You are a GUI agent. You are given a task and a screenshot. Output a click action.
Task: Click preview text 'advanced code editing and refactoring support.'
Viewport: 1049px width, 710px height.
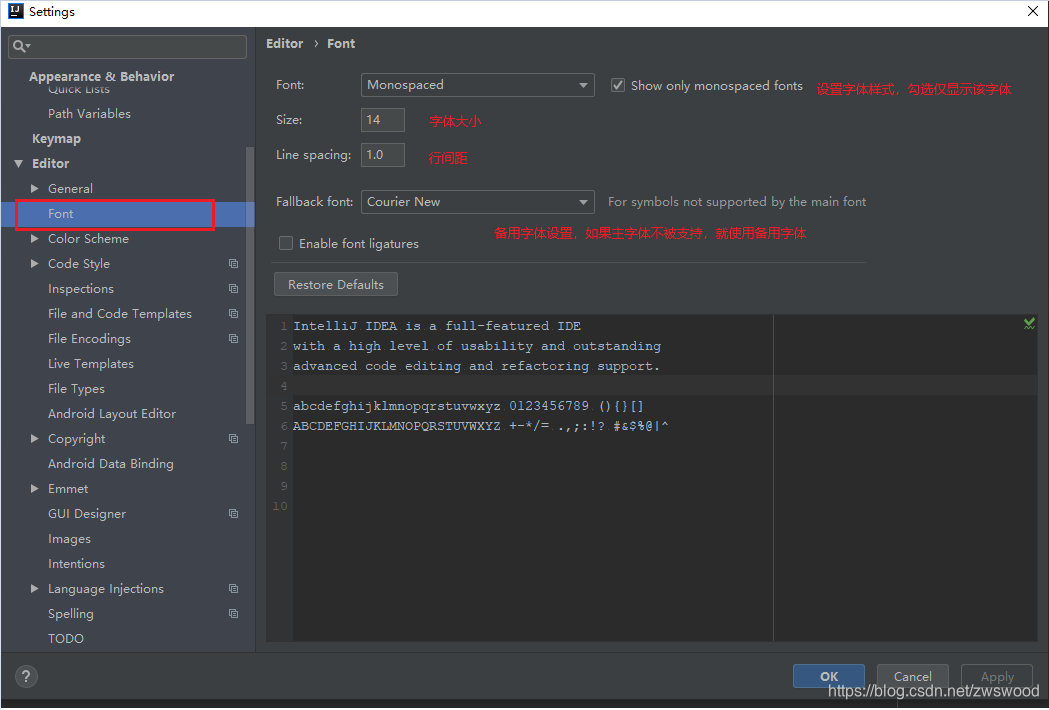476,366
